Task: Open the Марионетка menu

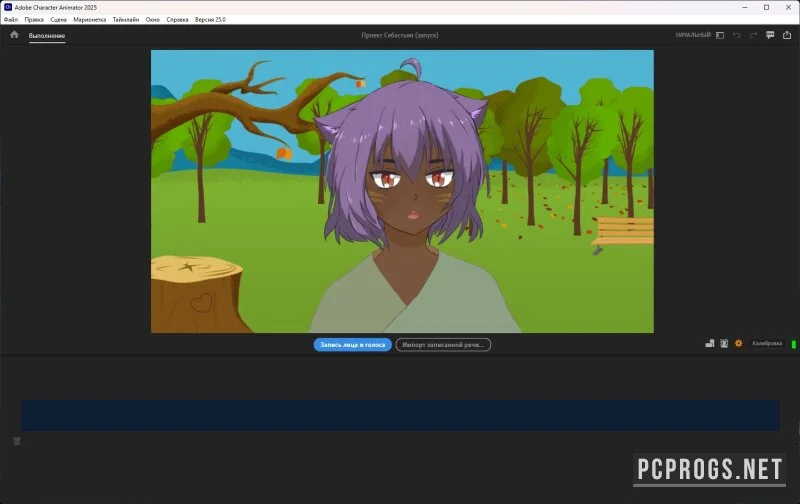Action: pyautogui.click(x=90, y=19)
